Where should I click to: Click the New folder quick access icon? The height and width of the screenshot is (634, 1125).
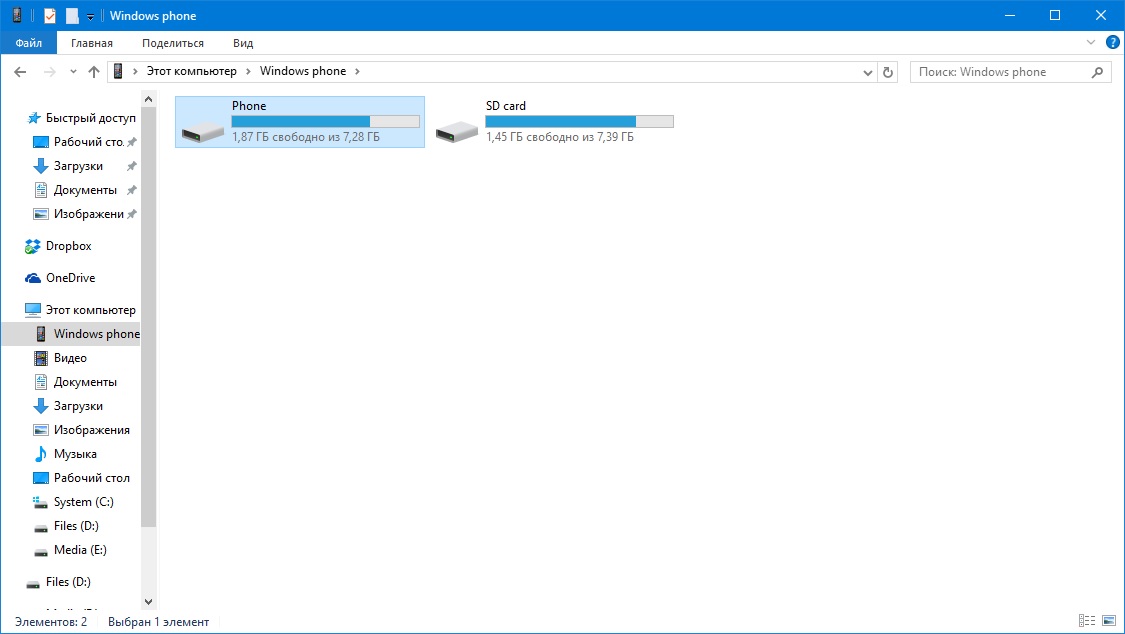[x=72, y=15]
